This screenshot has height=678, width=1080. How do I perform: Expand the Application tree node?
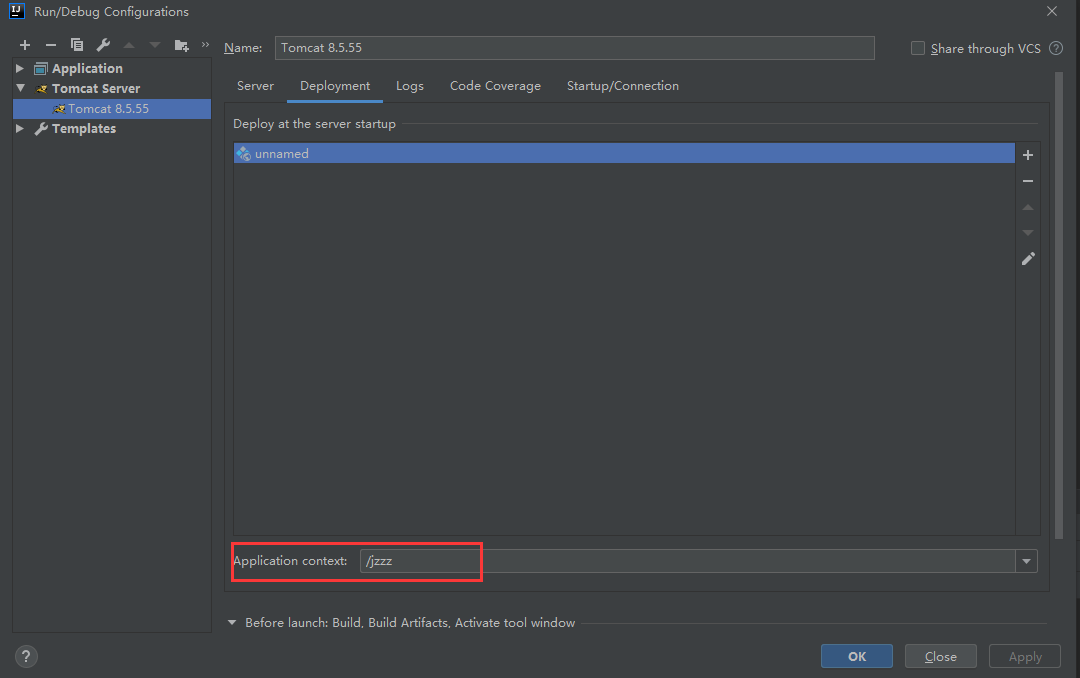[20, 68]
